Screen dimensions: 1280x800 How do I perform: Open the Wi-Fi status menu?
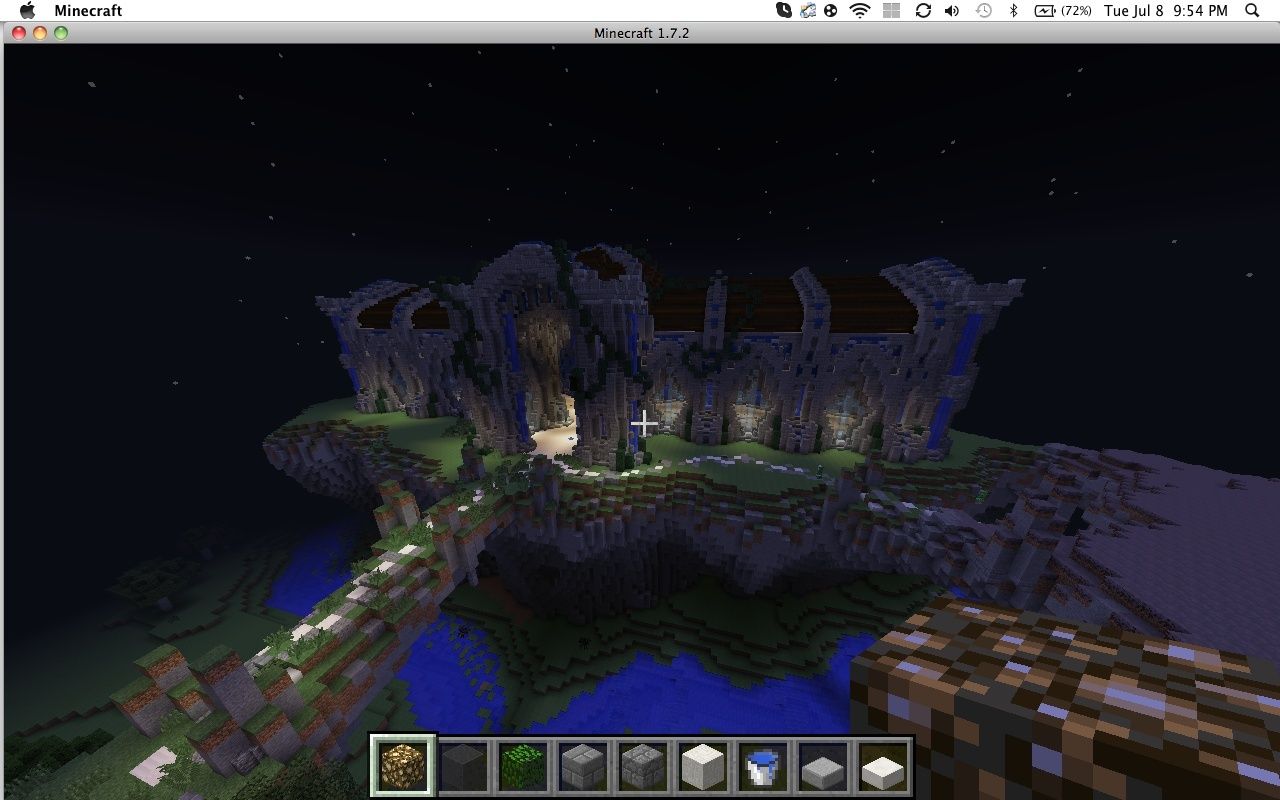(x=860, y=10)
